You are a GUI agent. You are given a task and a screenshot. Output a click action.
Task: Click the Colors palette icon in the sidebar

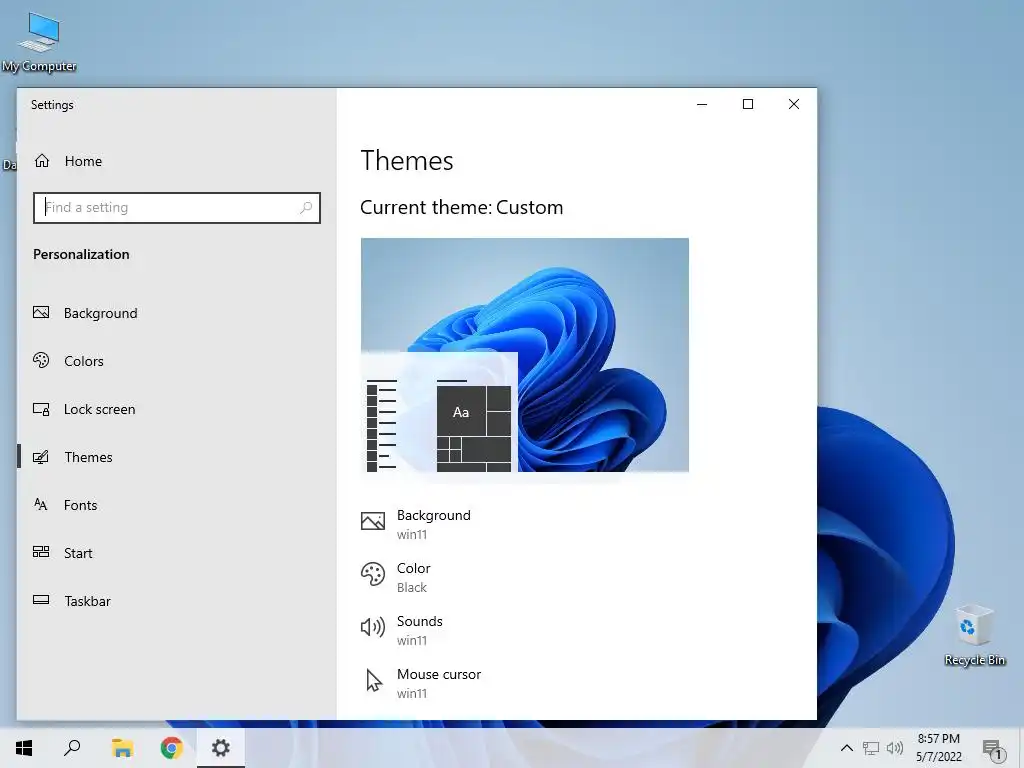(x=41, y=360)
